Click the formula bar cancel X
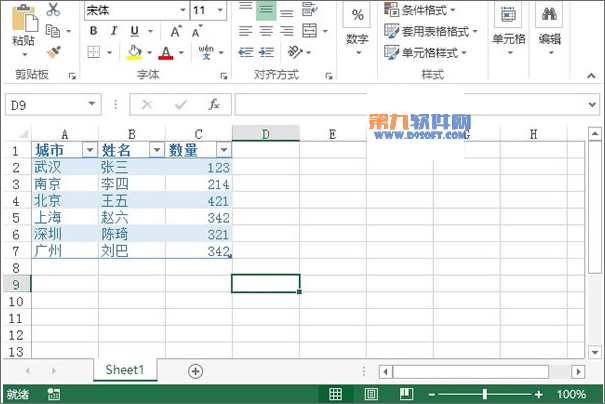 pyautogui.click(x=147, y=105)
